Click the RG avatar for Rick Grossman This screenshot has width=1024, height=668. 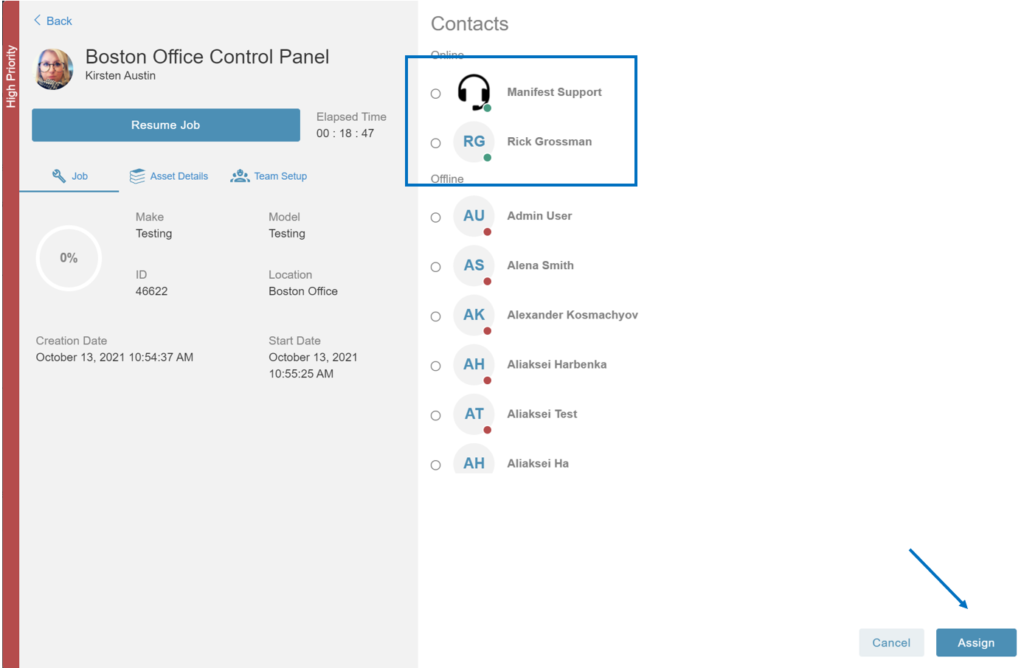click(x=473, y=142)
